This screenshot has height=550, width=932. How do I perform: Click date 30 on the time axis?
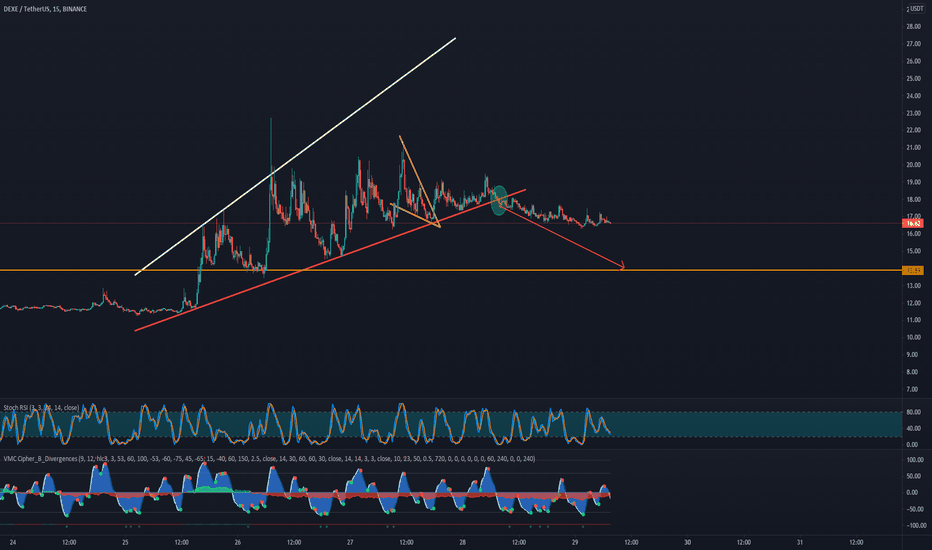tap(688, 542)
